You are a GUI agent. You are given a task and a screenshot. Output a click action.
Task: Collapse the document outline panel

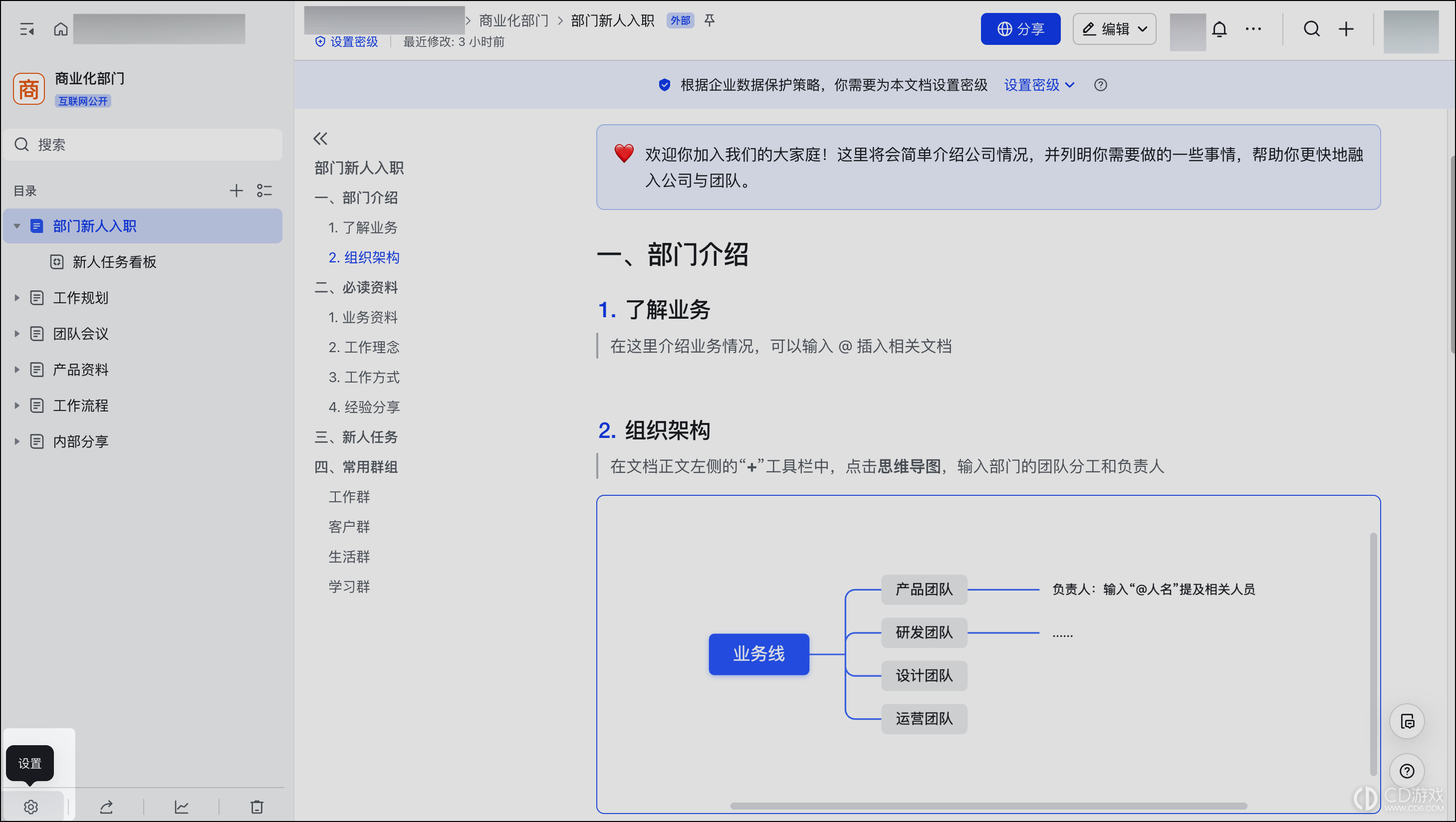point(320,138)
